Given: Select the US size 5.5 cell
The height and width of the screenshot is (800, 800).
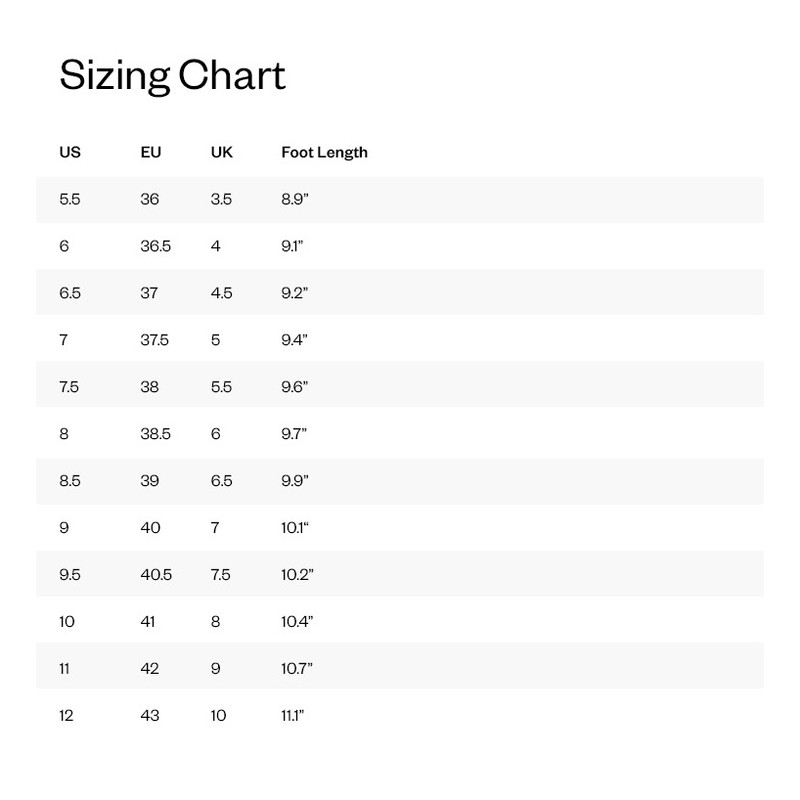Looking at the screenshot, I should click(70, 199).
